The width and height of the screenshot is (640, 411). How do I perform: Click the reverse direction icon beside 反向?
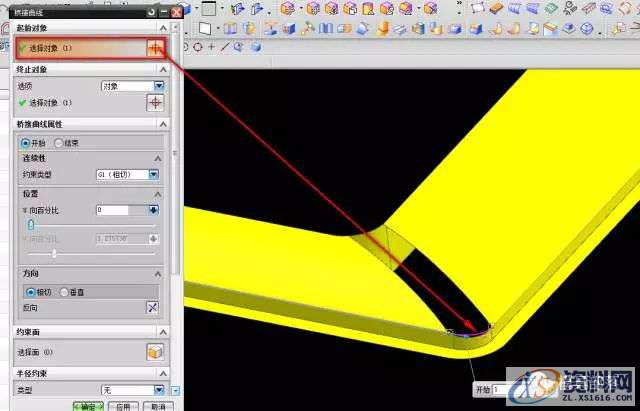click(153, 308)
